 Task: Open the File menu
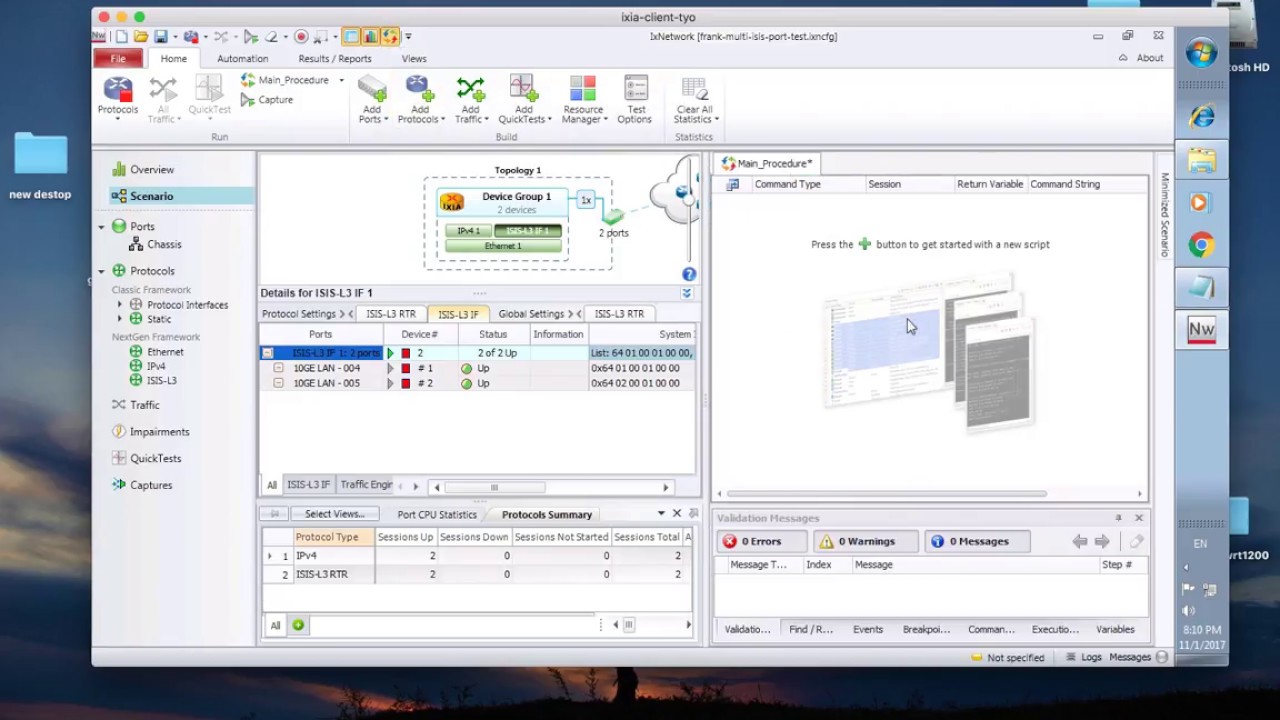[118, 58]
